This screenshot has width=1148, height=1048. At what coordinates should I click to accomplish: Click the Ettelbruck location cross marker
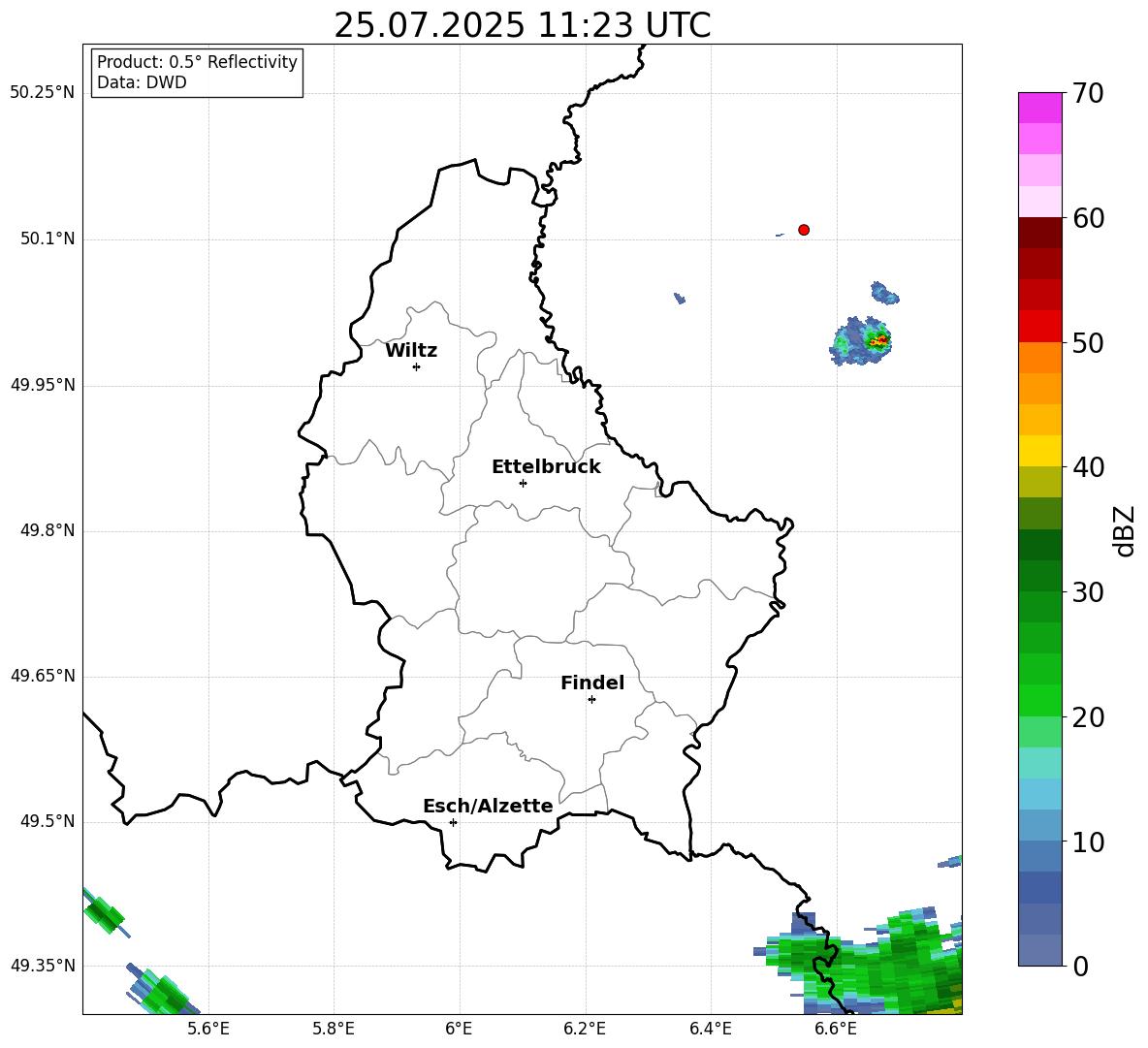(523, 483)
